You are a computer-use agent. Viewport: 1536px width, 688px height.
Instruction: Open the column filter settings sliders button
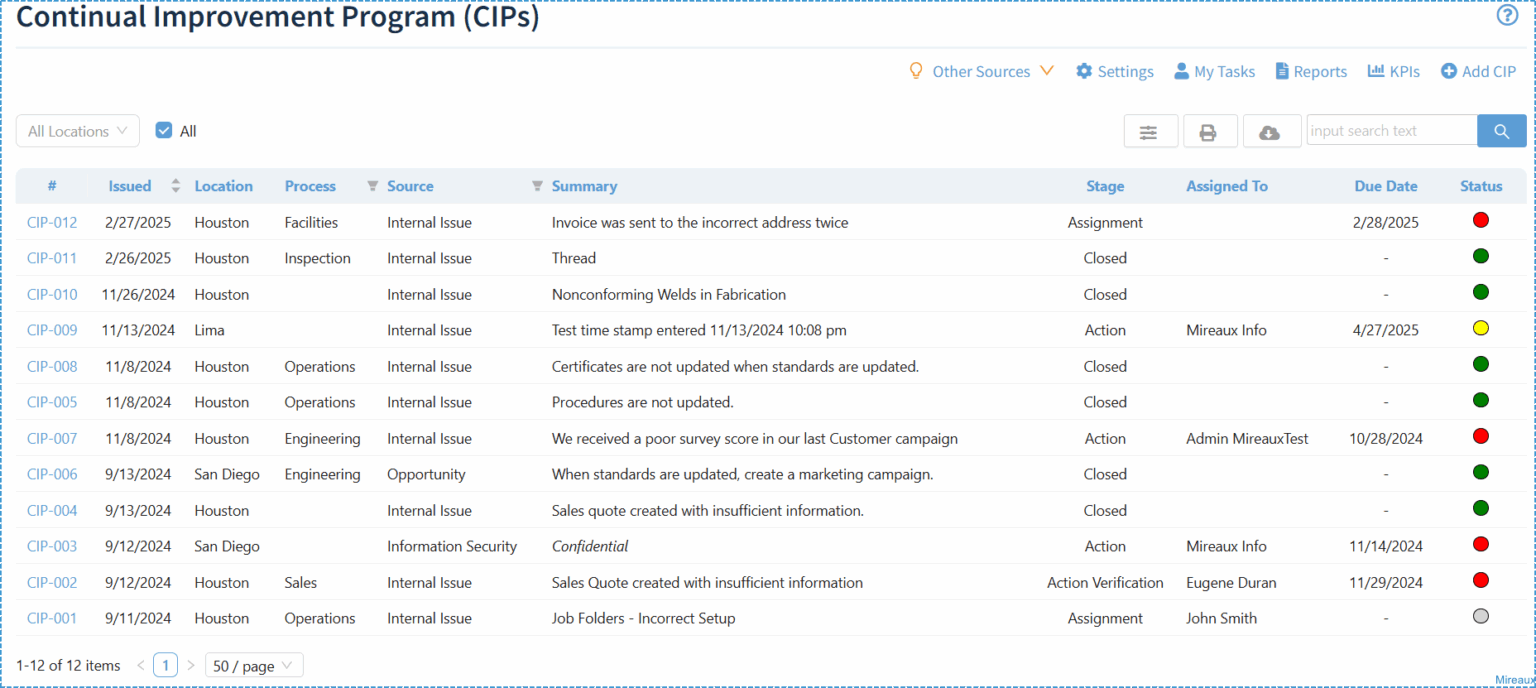pyautogui.click(x=1149, y=131)
